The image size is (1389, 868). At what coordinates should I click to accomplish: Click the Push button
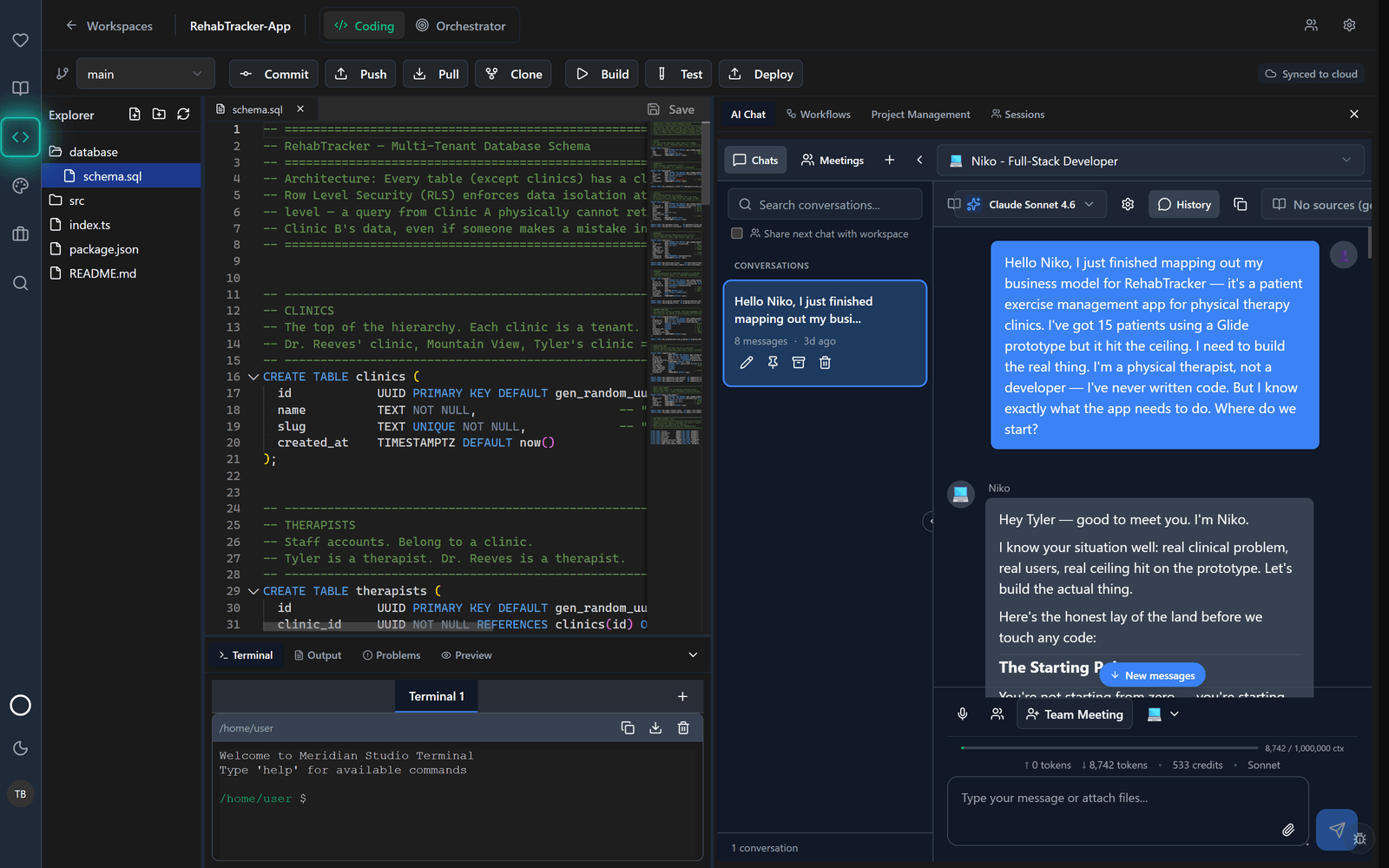[x=361, y=74]
